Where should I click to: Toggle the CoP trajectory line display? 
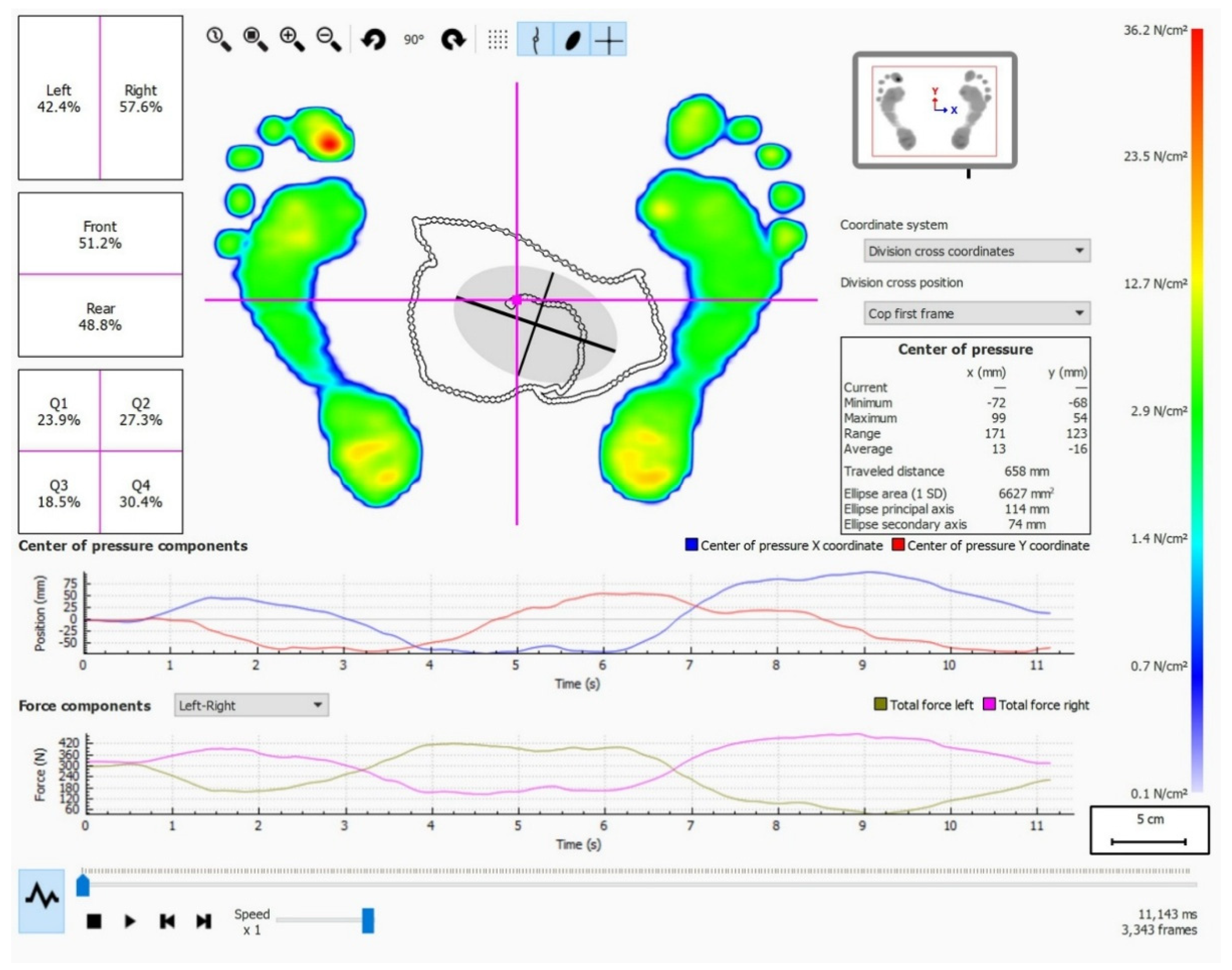pos(535,40)
